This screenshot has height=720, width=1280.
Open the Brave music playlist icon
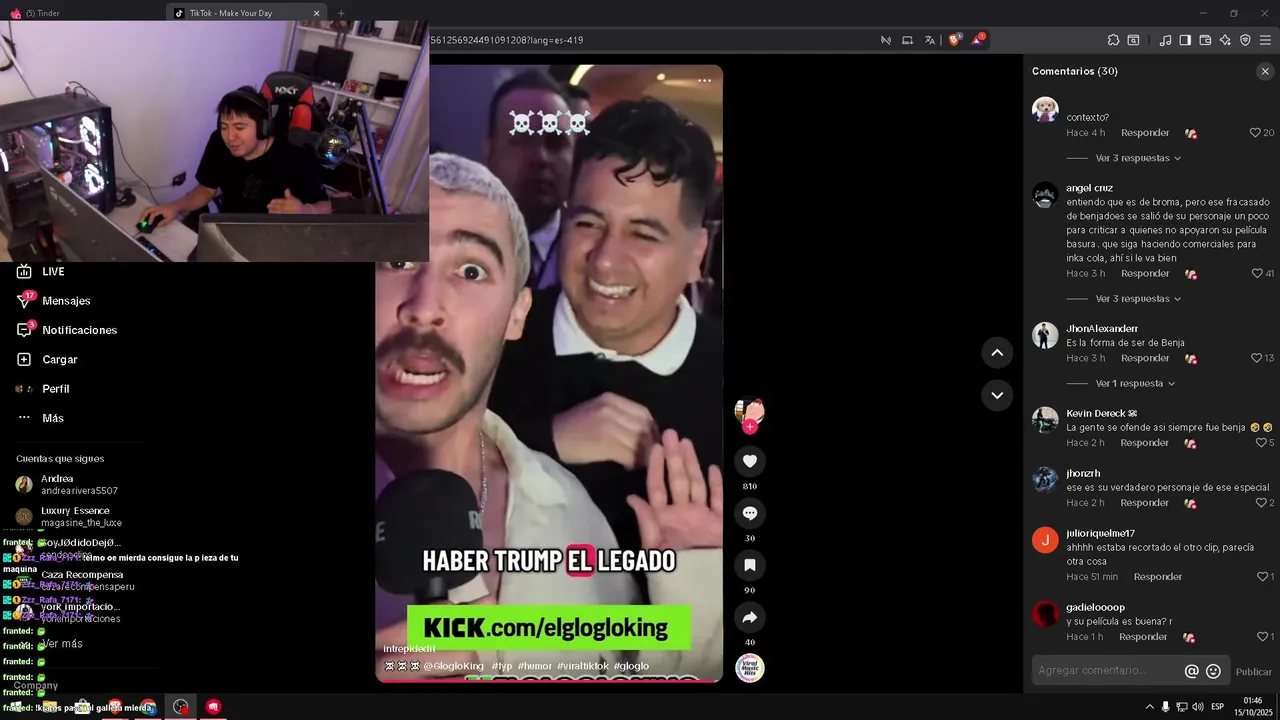(x=1165, y=40)
